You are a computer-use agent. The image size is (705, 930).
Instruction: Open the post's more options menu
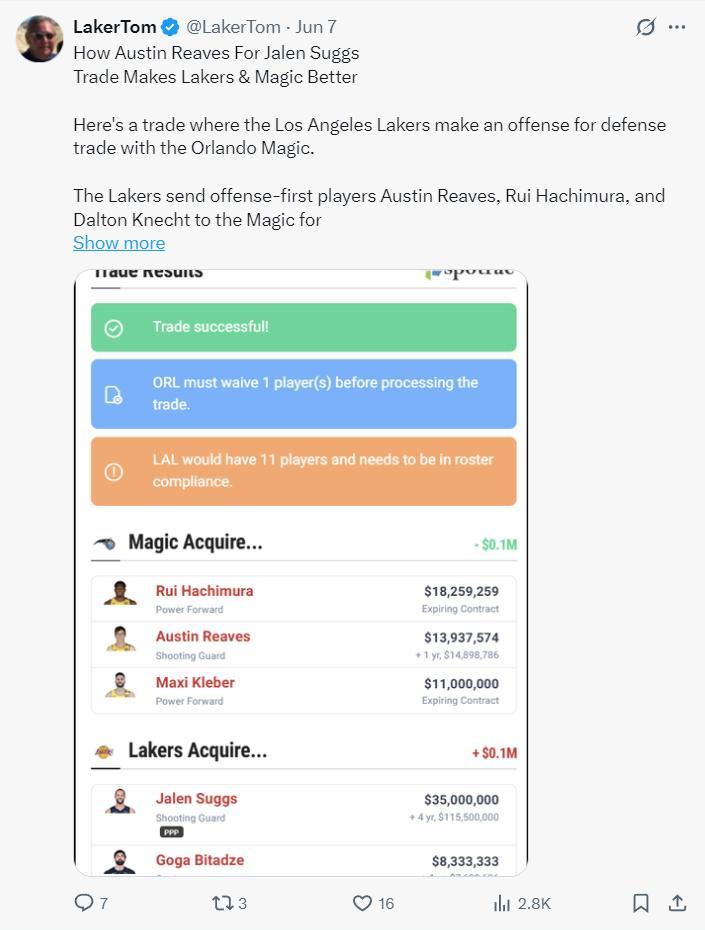[x=677, y=27]
